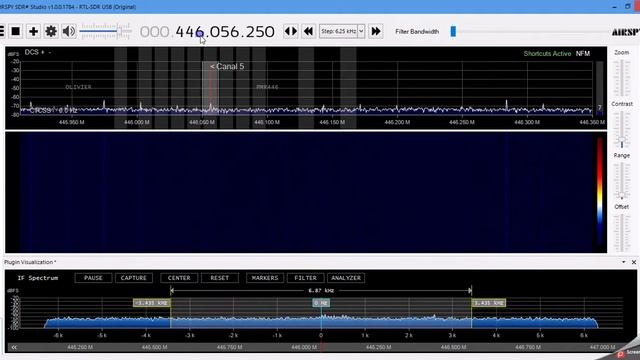Click the CTCSS 0.0 Hz readout
The image size is (640, 360).
pyautogui.click(x=53, y=111)
